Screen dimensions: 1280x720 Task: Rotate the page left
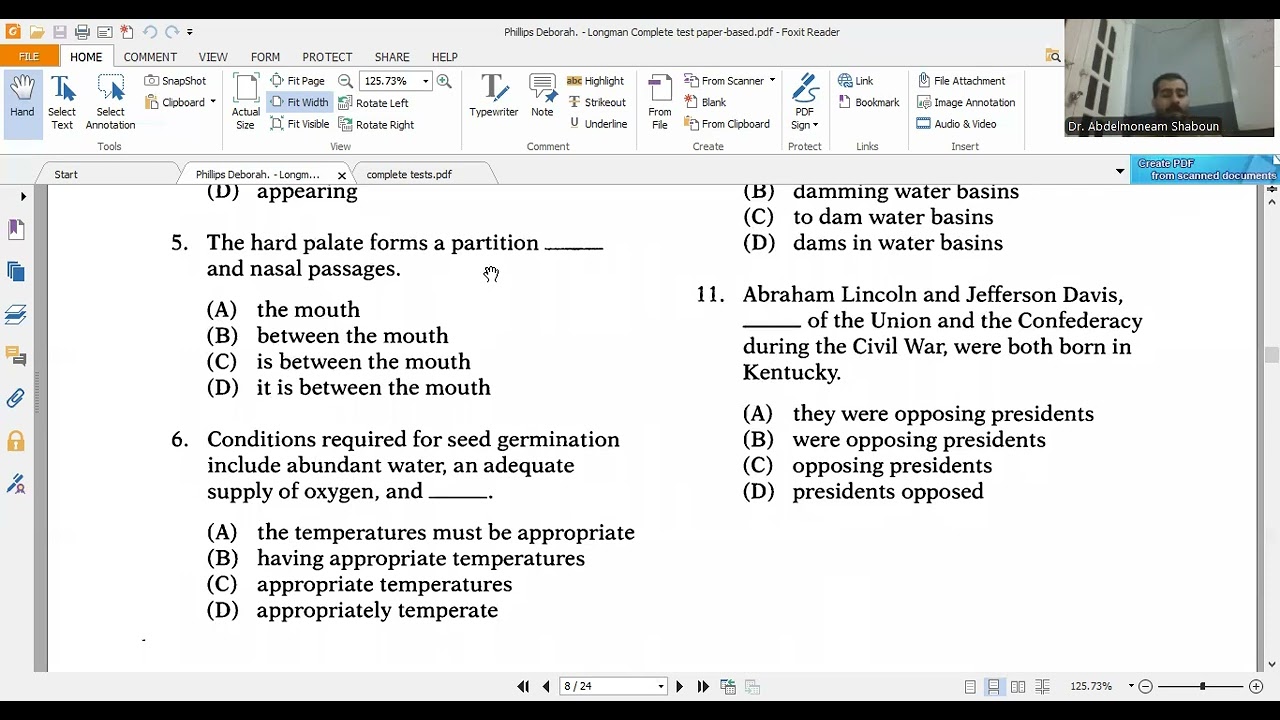pos(373,103)
